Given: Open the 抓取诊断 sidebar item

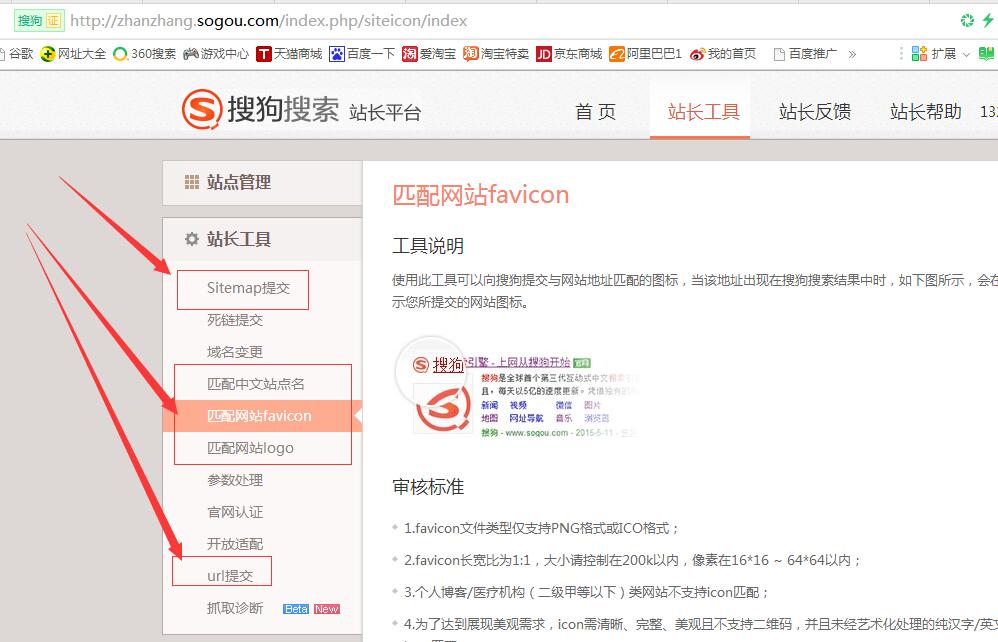Looking at the screenshot, I should [235, 608].
